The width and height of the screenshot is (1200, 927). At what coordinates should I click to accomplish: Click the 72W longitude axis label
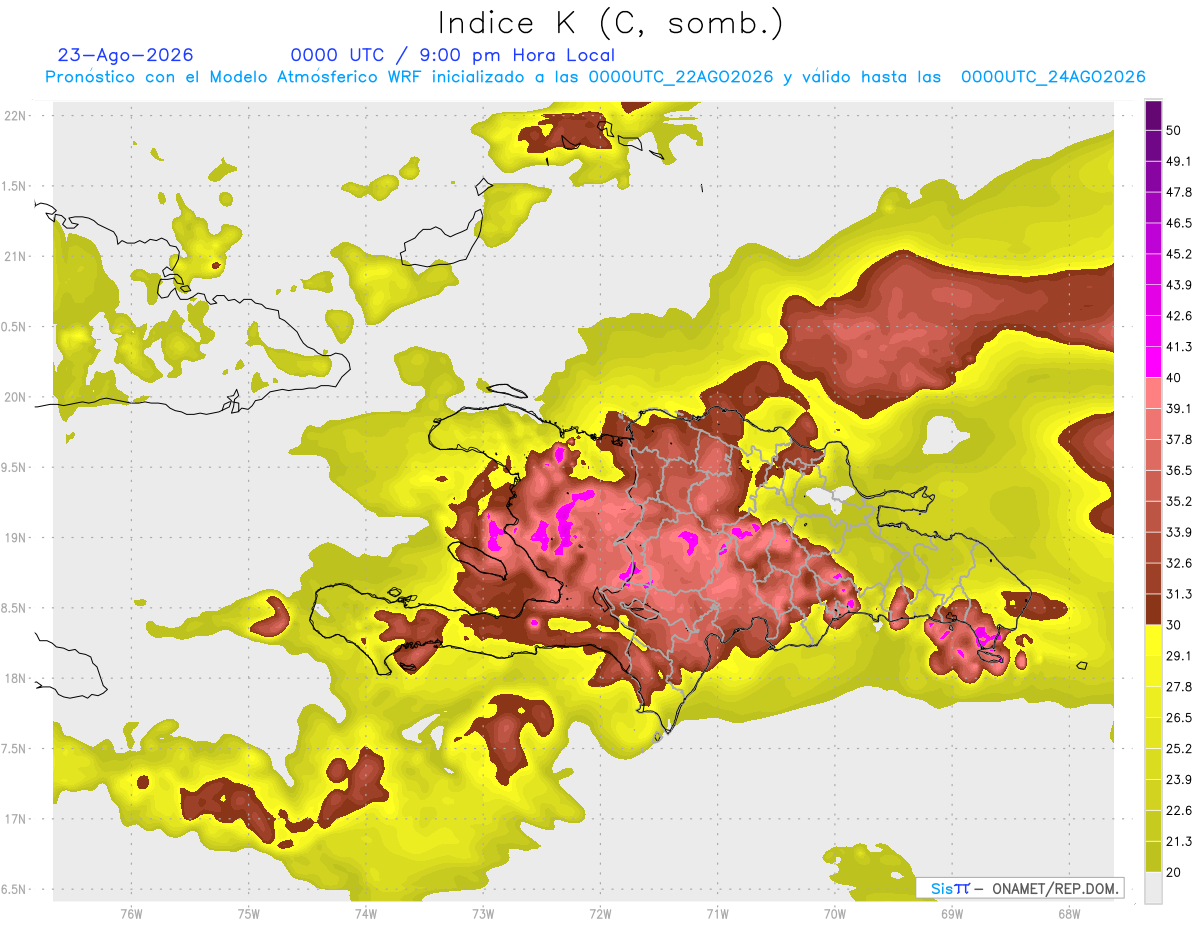(x=600, y=913)
